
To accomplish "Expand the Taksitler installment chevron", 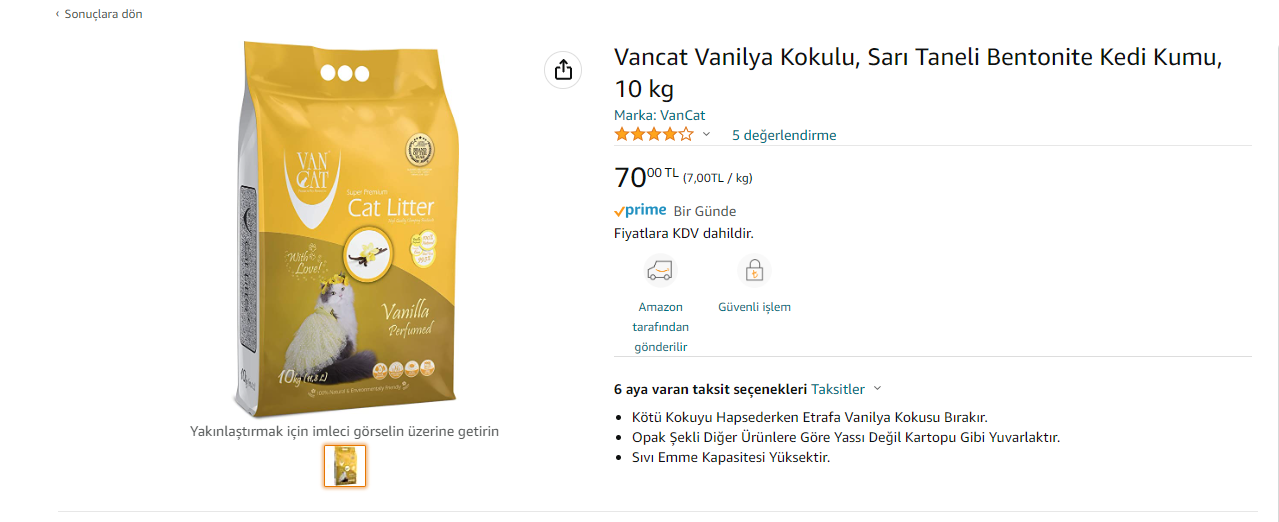I will 877,389.
